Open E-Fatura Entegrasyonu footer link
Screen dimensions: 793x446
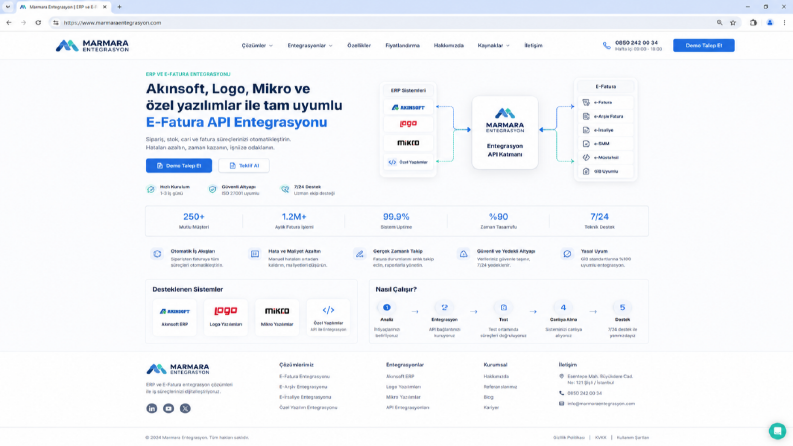tap(304, 377)
